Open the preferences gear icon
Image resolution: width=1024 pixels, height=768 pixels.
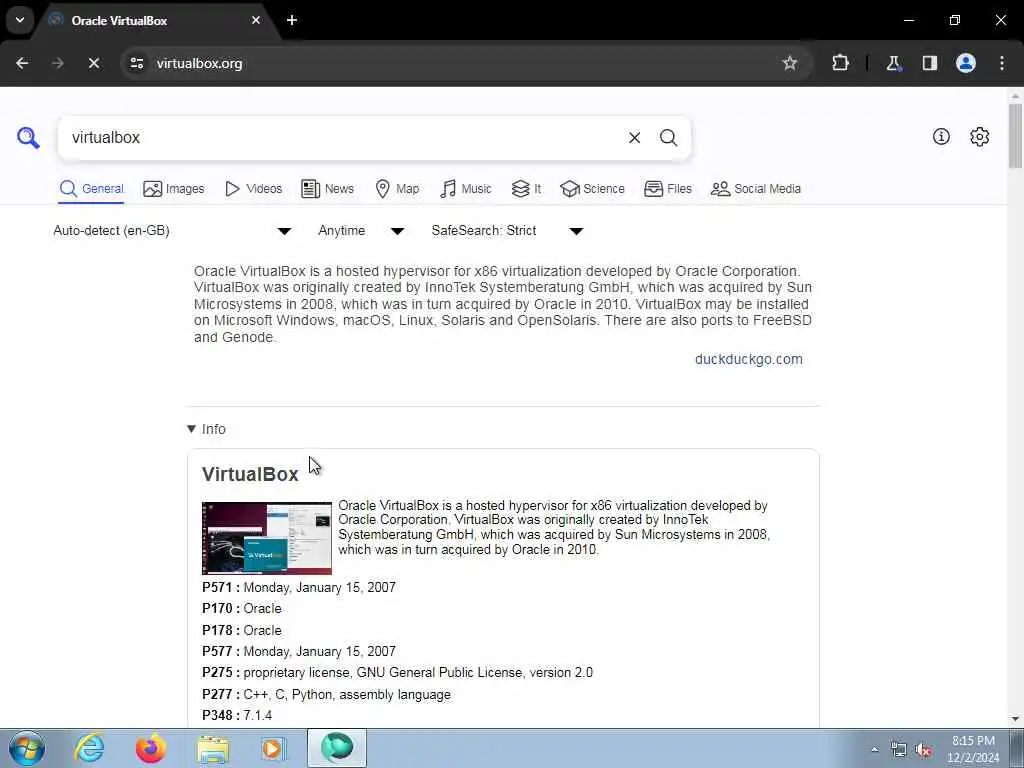pos(979,136)
